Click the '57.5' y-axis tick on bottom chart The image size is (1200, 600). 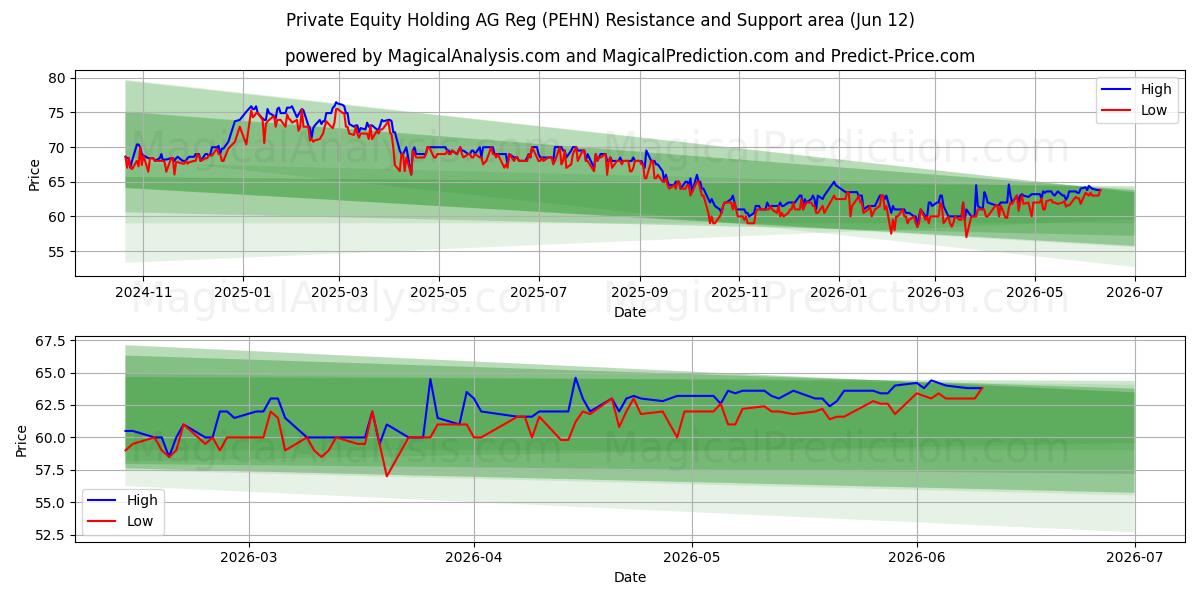click(x=50, y=470)
